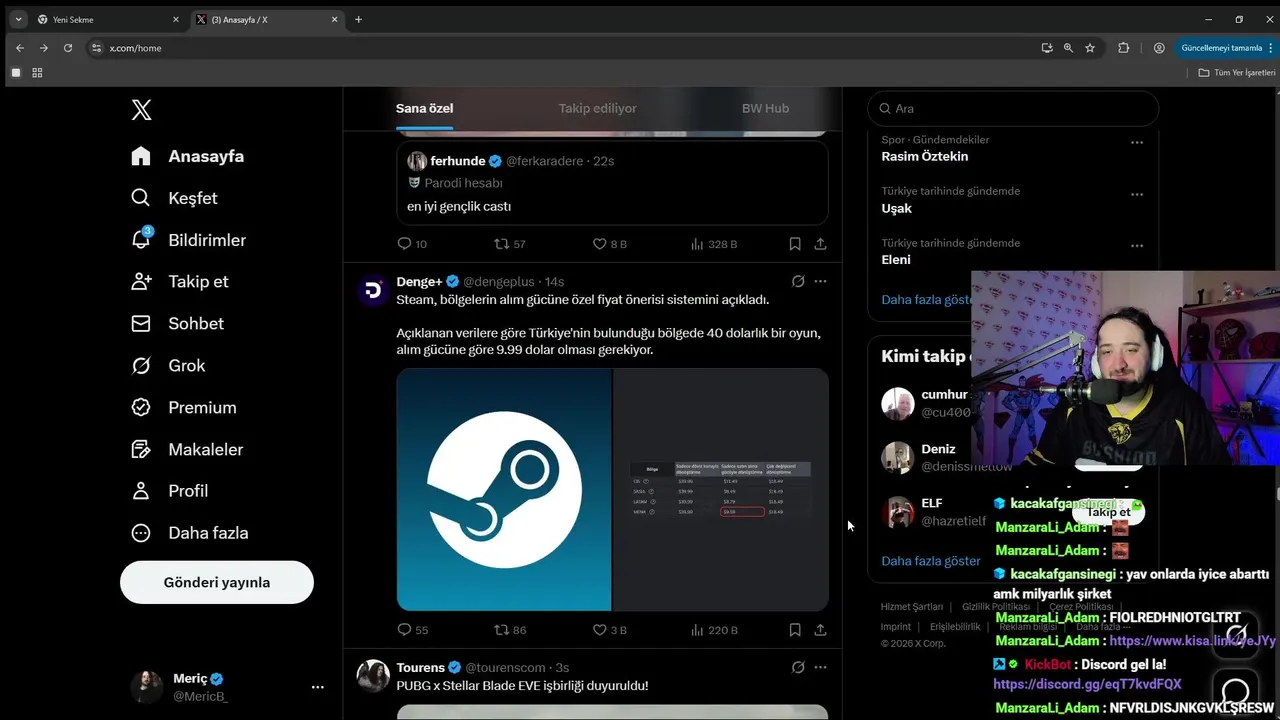Click Daha fazla göster under suggested follows
Screen dimensions: 1280x720
coord(931,561)
